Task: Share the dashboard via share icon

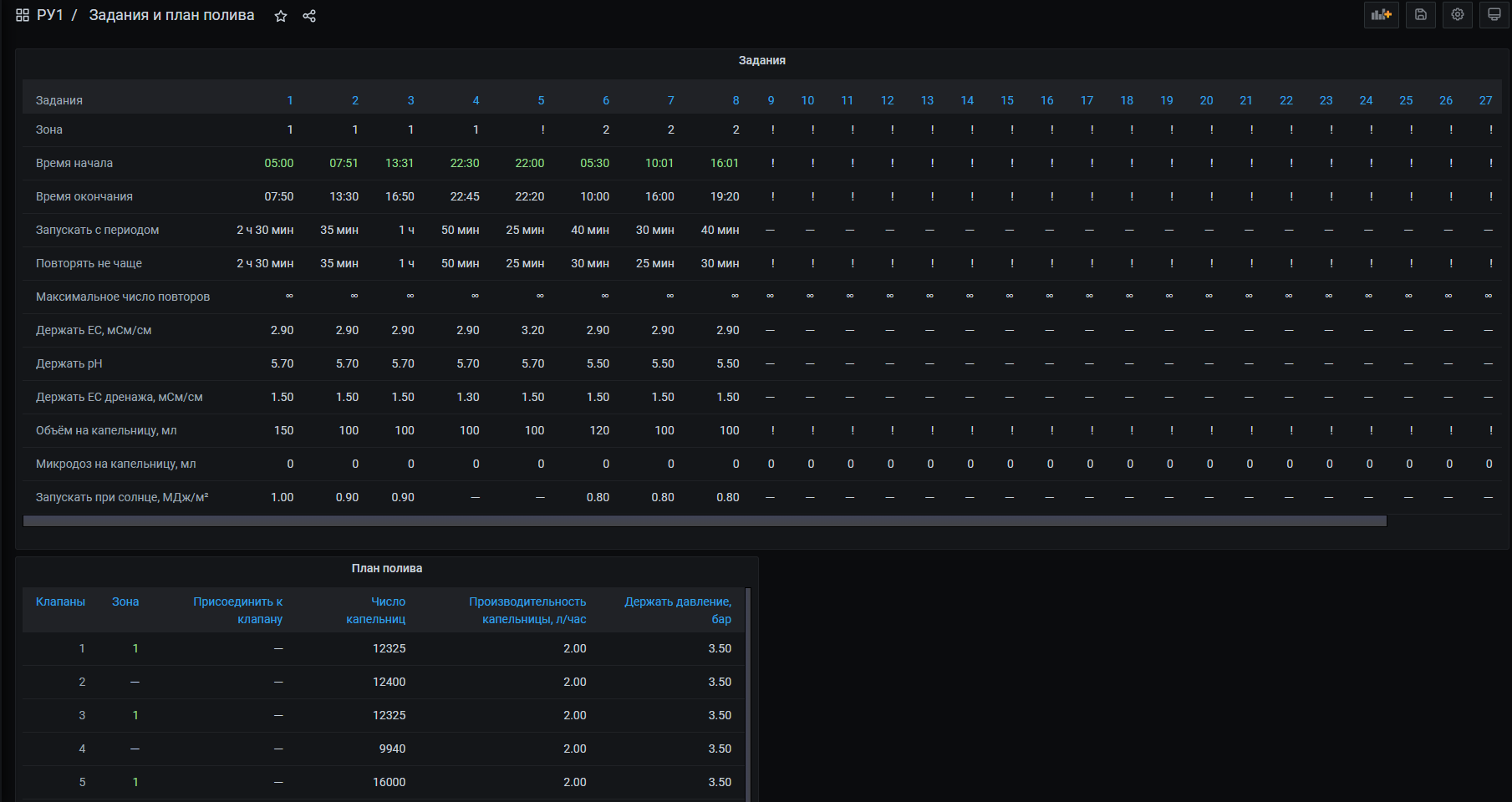Action: pyautogui.click(x=309, y=16)
